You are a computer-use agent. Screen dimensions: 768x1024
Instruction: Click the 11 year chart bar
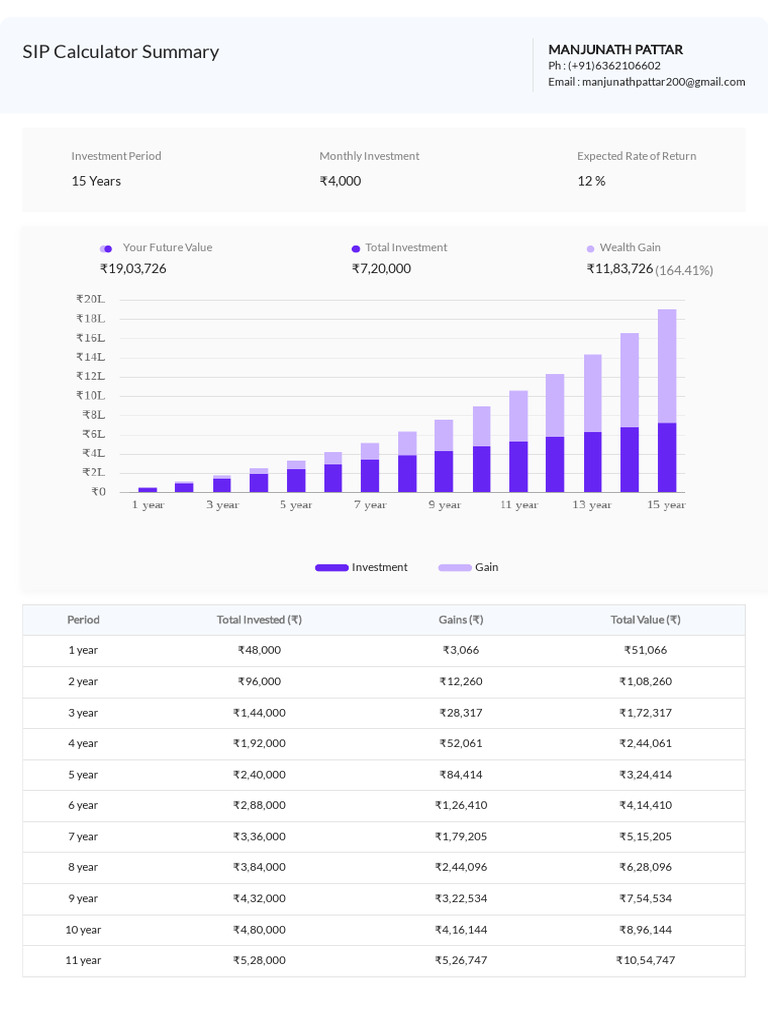(519, 441)
